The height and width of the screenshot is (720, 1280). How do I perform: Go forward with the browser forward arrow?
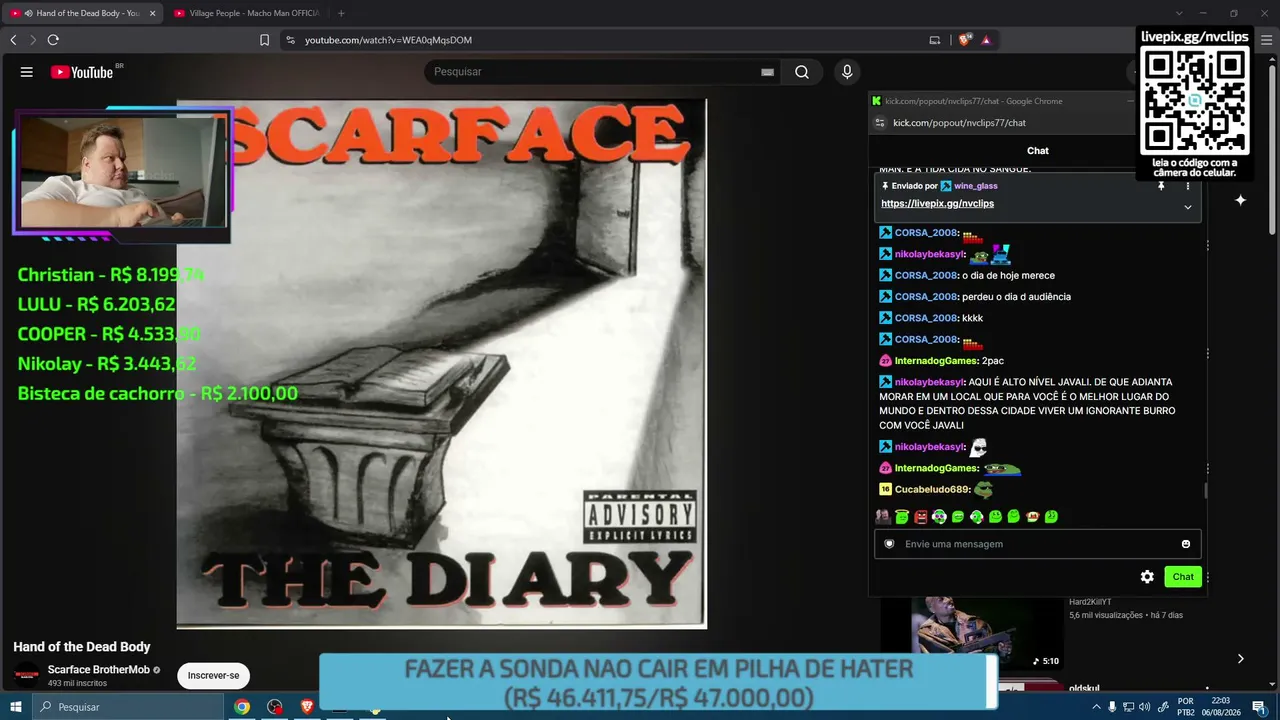click(x=33, y=40)
